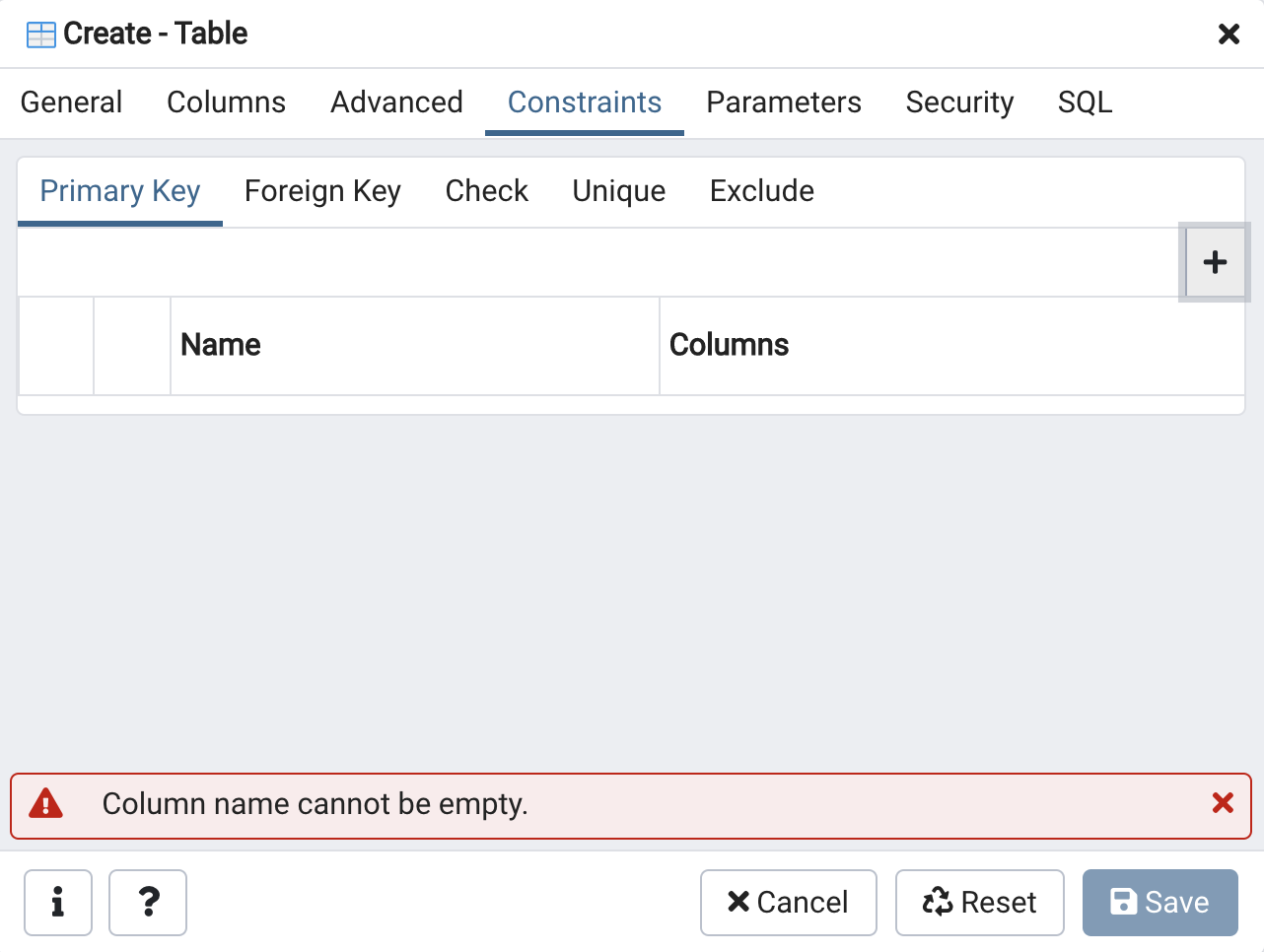Click the warning triangle icon in alert

point(46,804)
